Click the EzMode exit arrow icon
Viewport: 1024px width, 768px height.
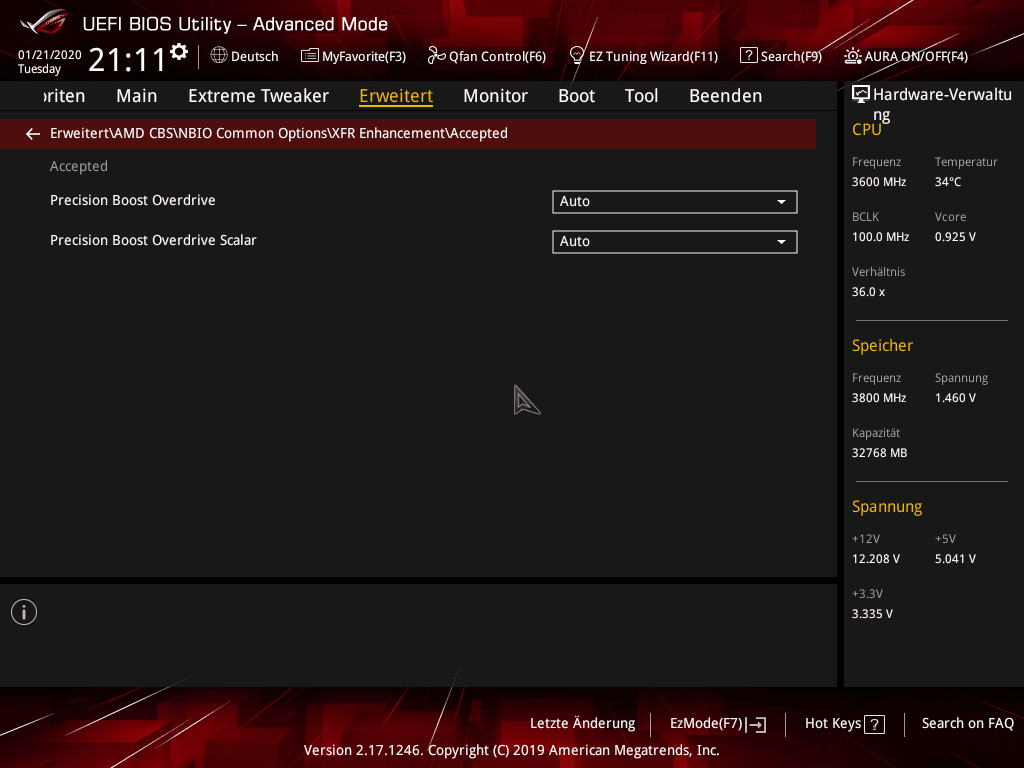pos(756,724)
